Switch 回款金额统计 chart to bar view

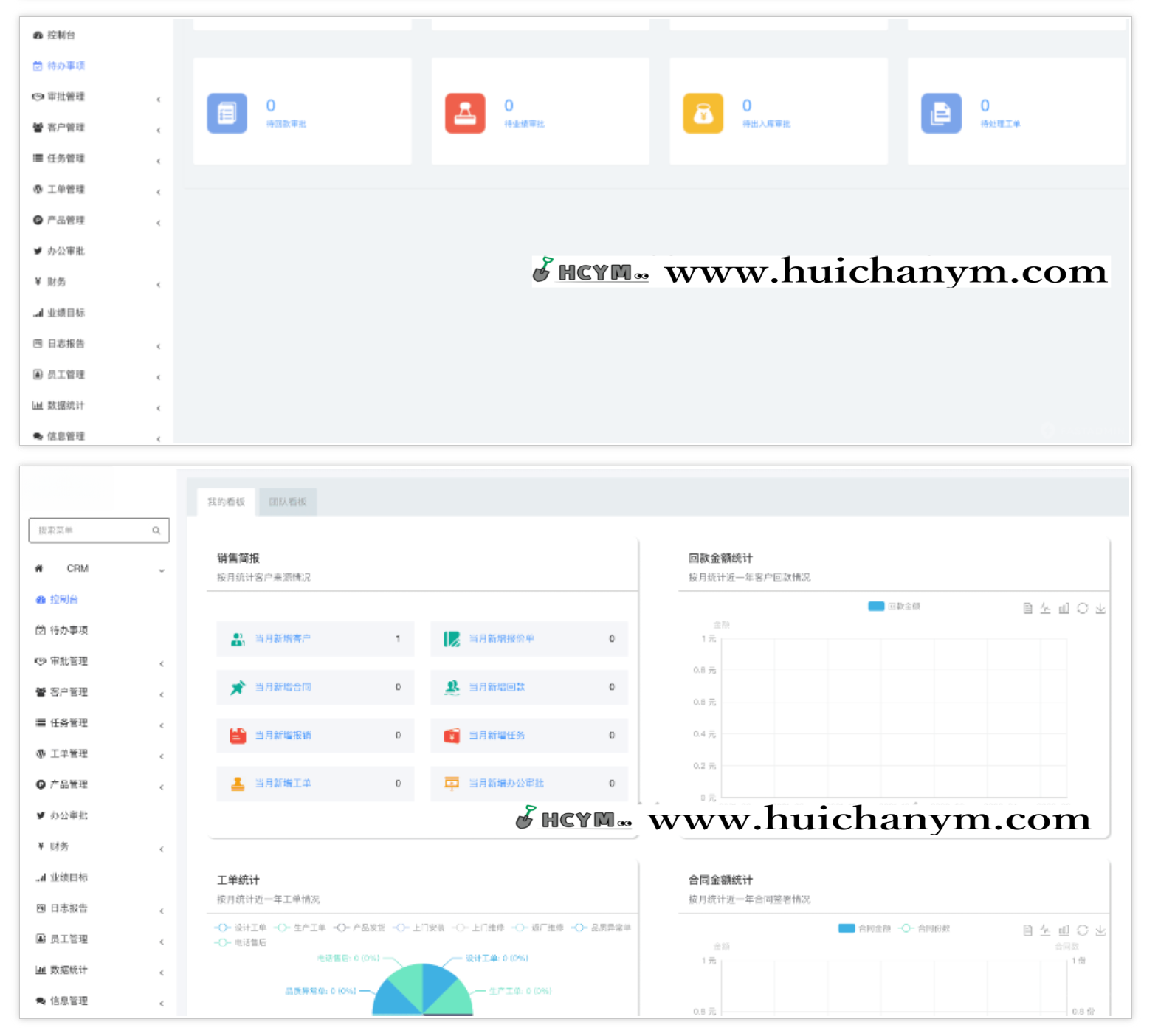1064,609
